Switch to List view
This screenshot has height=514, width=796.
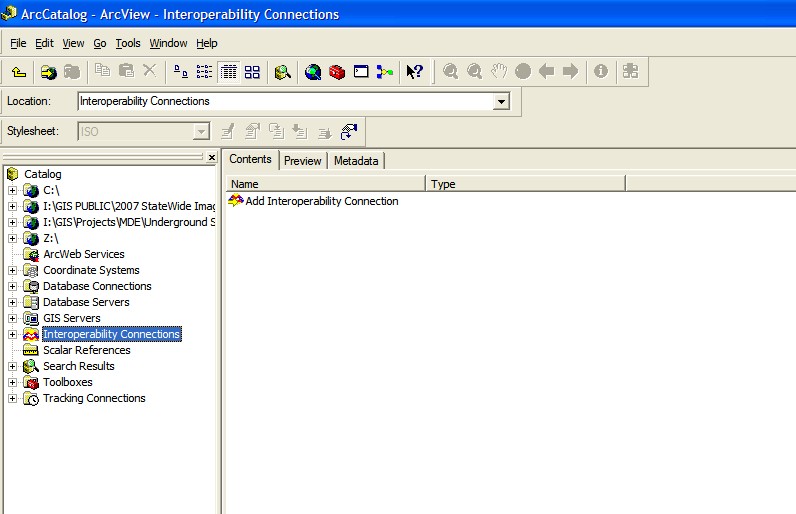204,72
